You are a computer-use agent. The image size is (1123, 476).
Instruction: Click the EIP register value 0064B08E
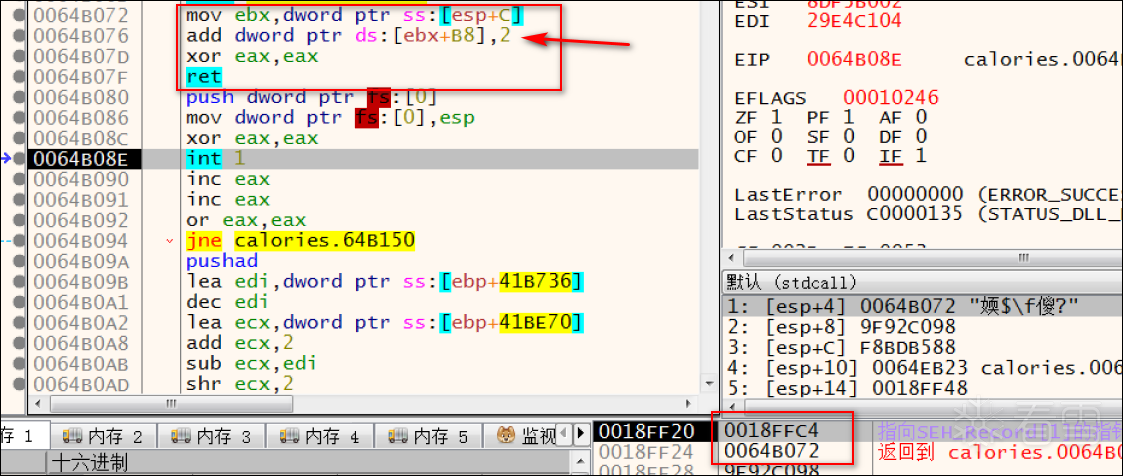point(855,59)
